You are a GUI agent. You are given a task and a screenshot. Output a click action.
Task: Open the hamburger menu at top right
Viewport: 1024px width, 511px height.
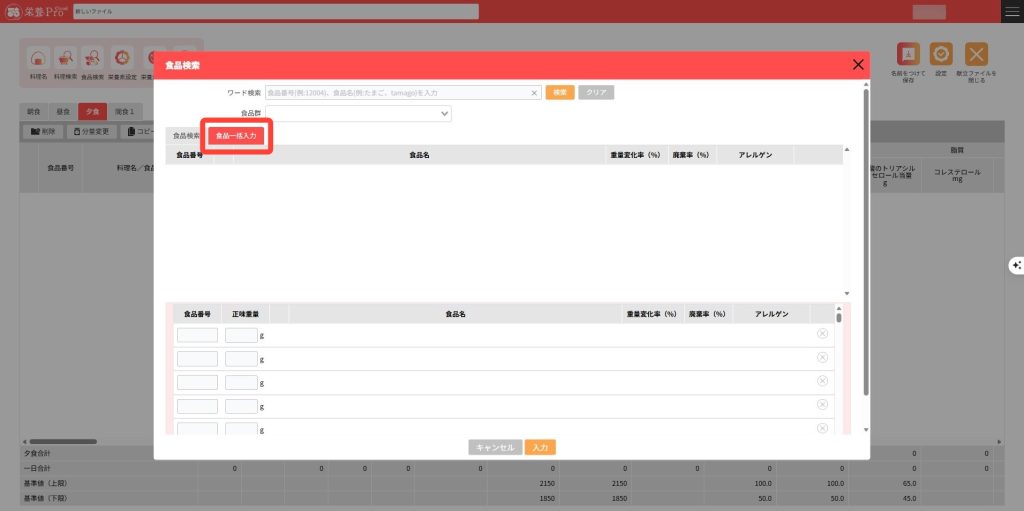[1012, 11]
